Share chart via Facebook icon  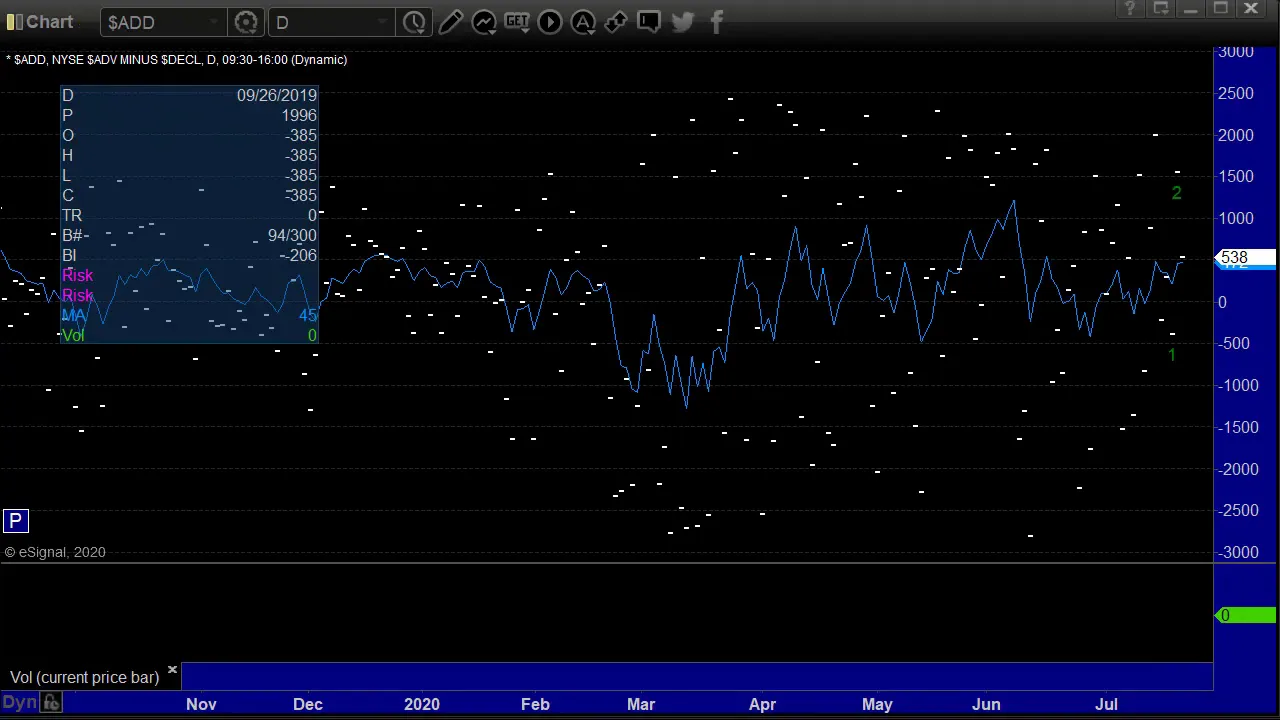(716, 22)
